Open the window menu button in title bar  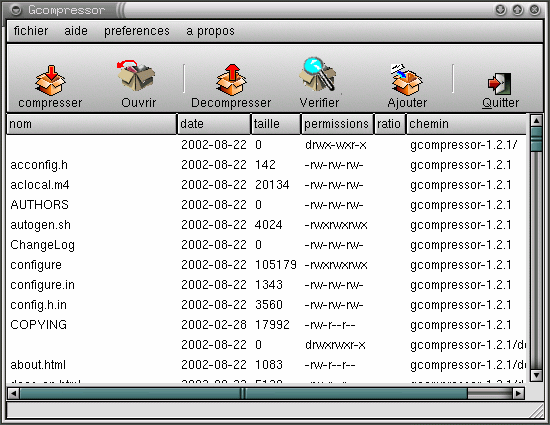pos(16,10)
